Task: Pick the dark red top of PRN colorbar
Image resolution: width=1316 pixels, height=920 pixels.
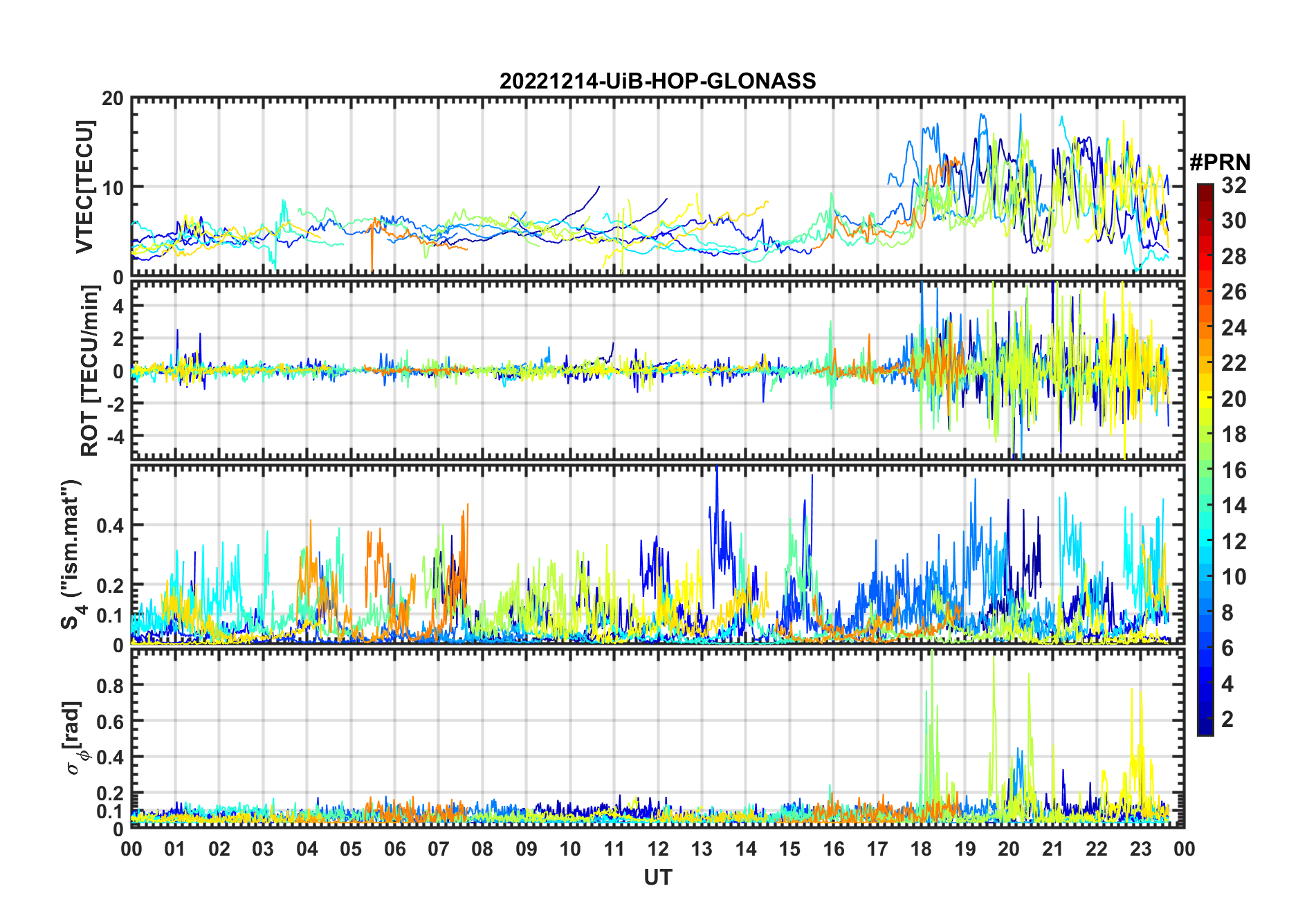Action: pos(1205,190)
